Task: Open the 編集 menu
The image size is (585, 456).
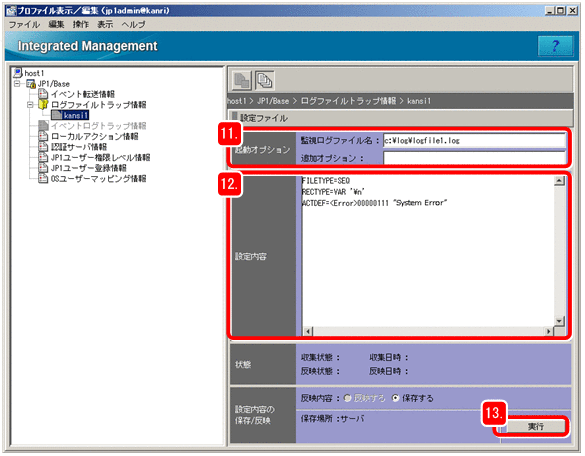Action: [56, 25]
